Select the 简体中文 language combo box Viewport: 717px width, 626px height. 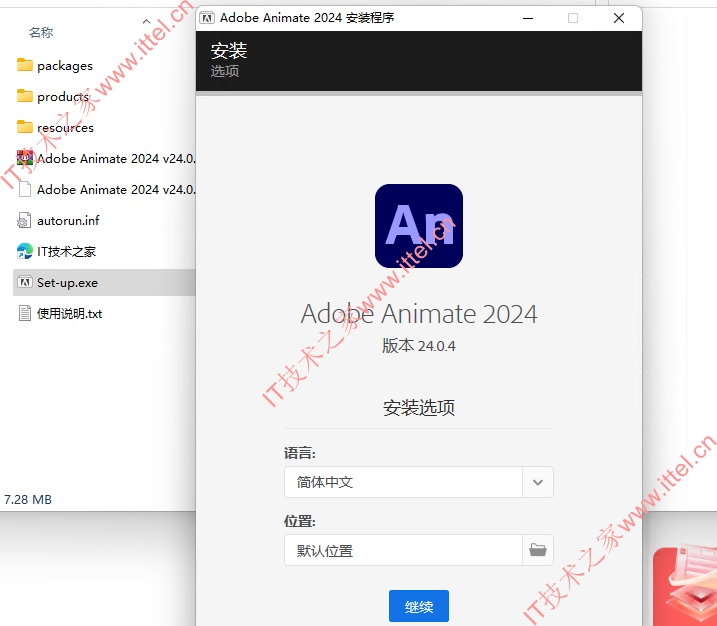point(418,482)
